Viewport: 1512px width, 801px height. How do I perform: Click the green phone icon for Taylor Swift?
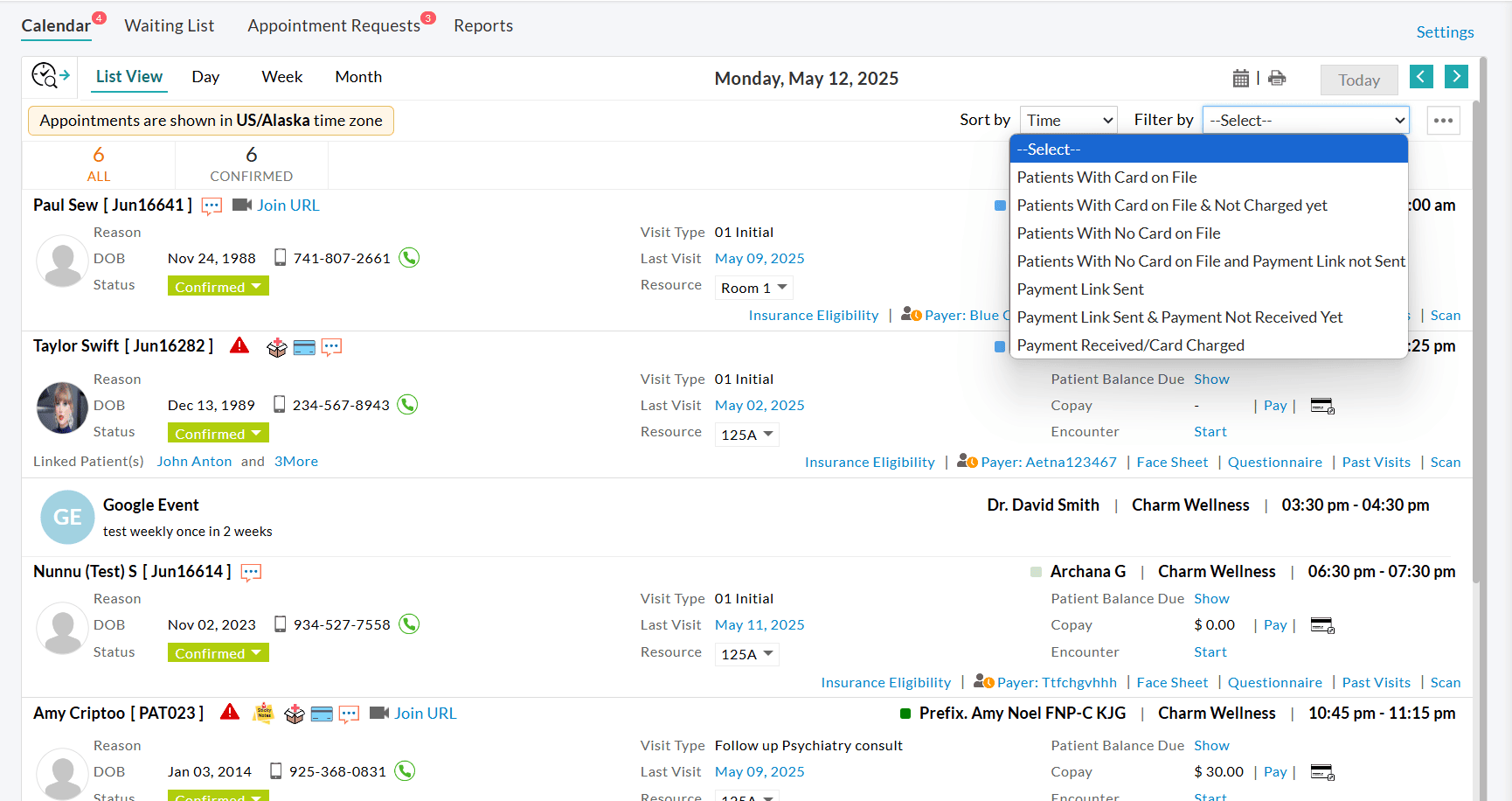tap(407, 404)
